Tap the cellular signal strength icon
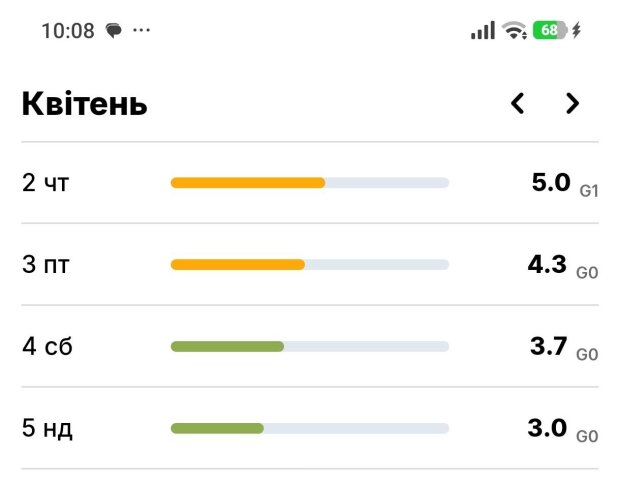Image resolution: width=620 pixels, height=484 pixels. pyautogui.click(x=483, y=30)
